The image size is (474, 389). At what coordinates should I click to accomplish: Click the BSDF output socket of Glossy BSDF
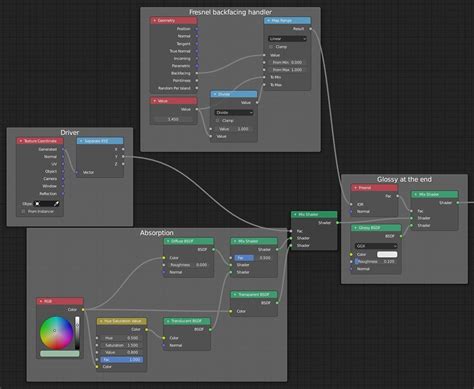click(401, 236)
